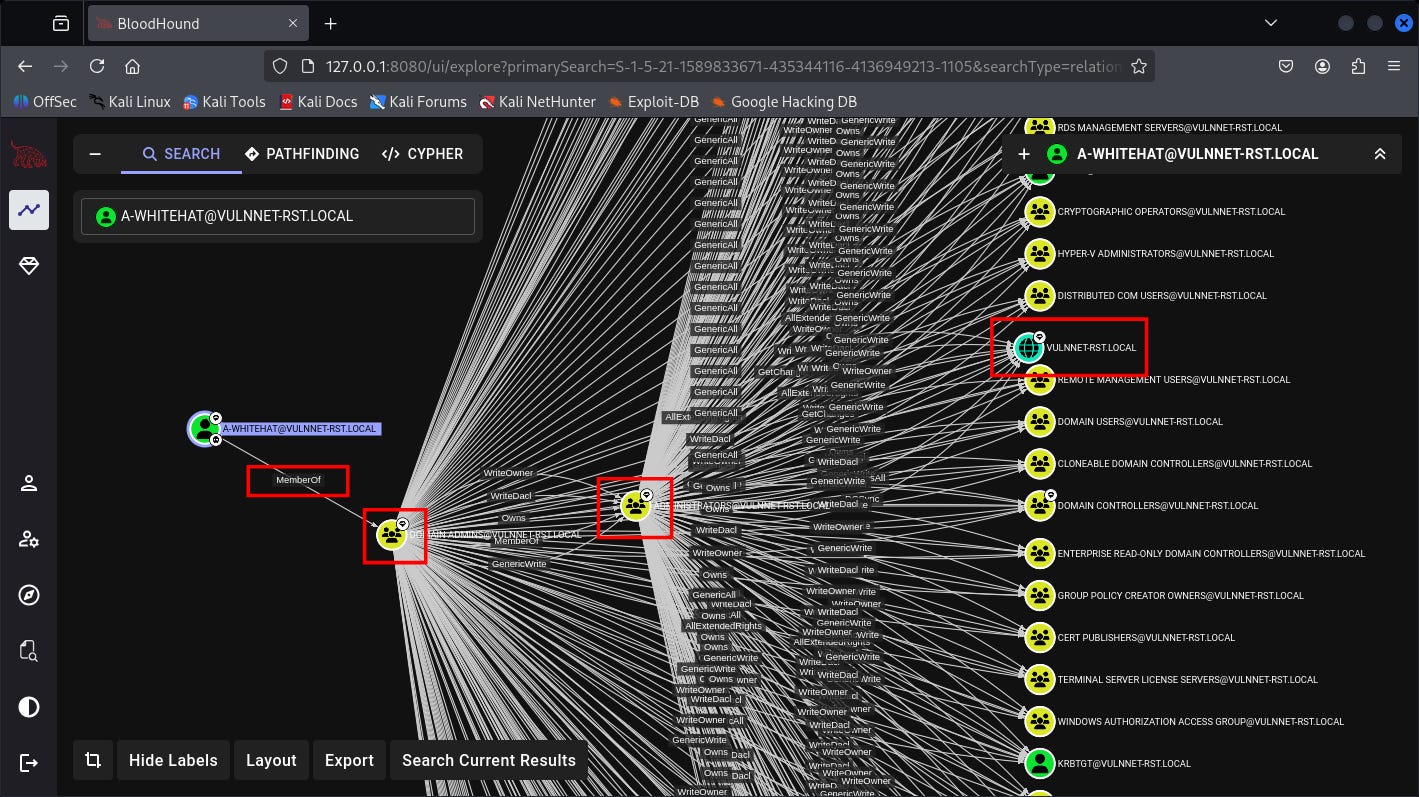Click the Export button
This screenshot has width=1419, height=797.
349,760
